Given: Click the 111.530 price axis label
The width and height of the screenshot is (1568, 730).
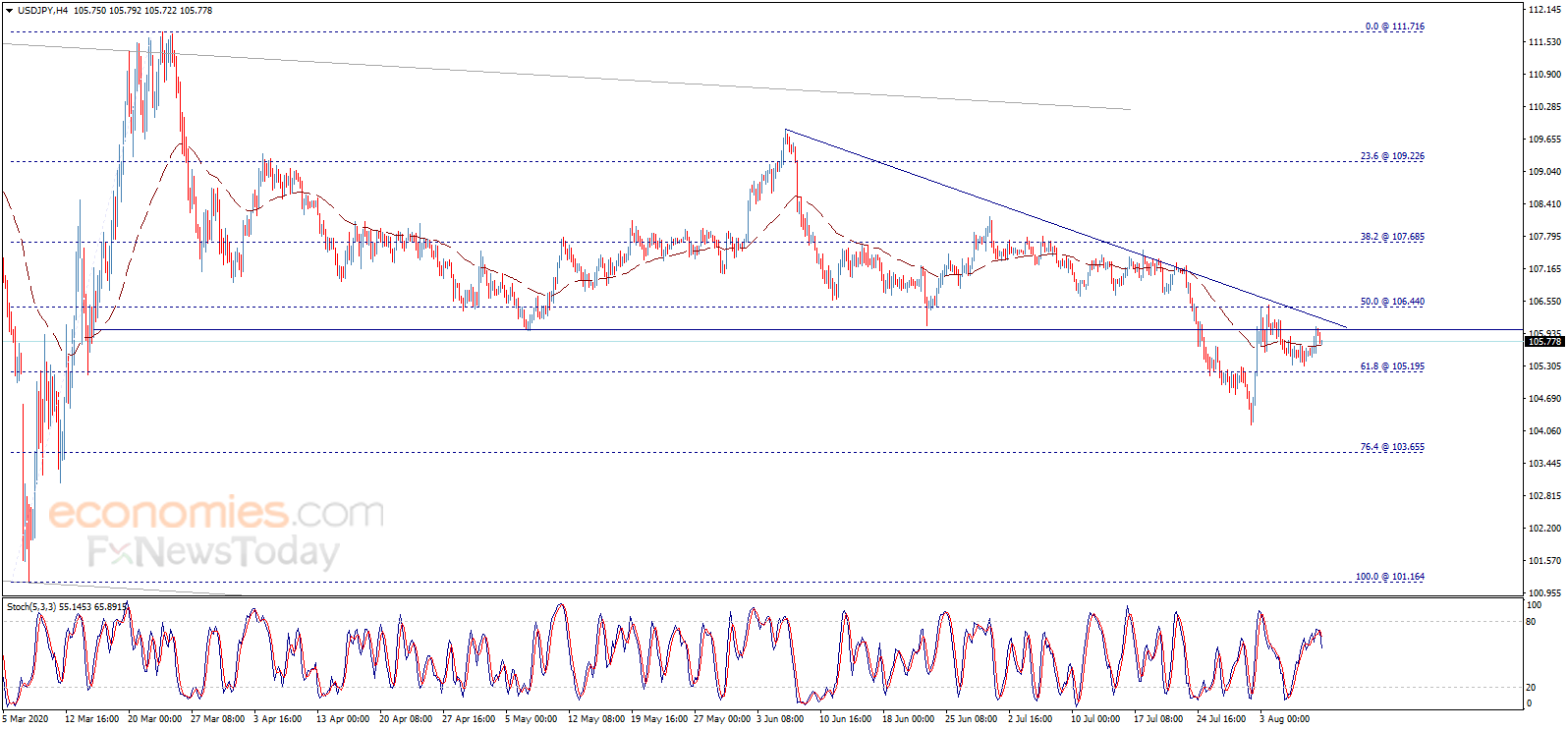Looking at the screenshot, I should 1544,42.
